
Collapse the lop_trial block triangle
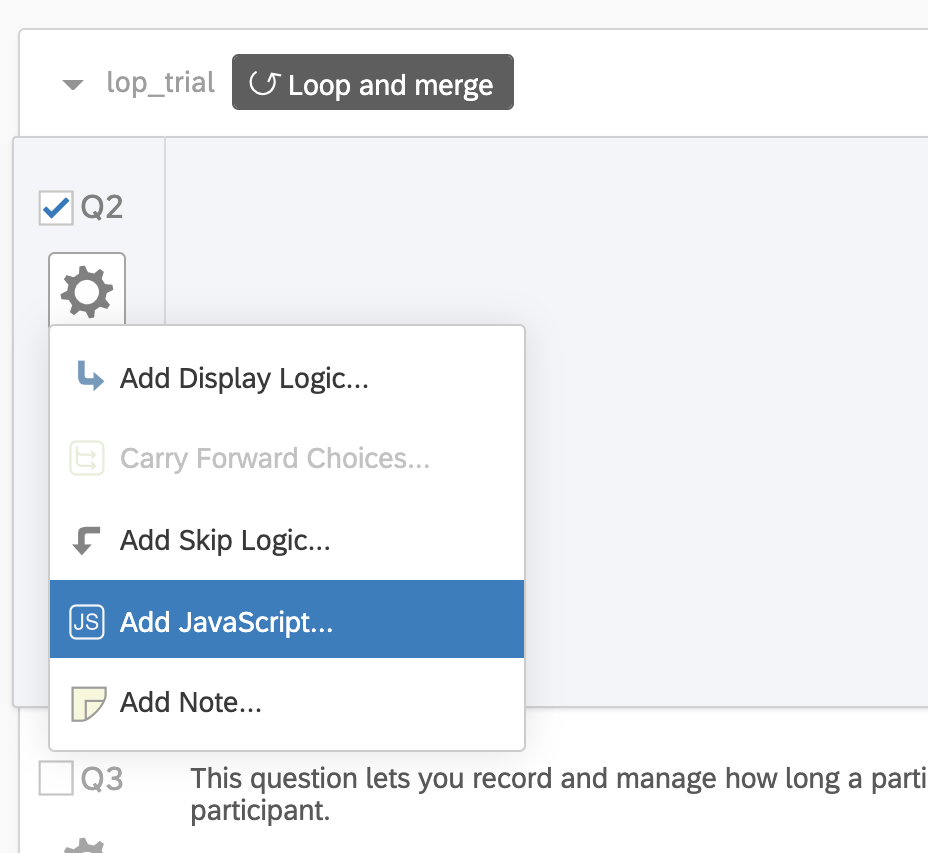73,85
